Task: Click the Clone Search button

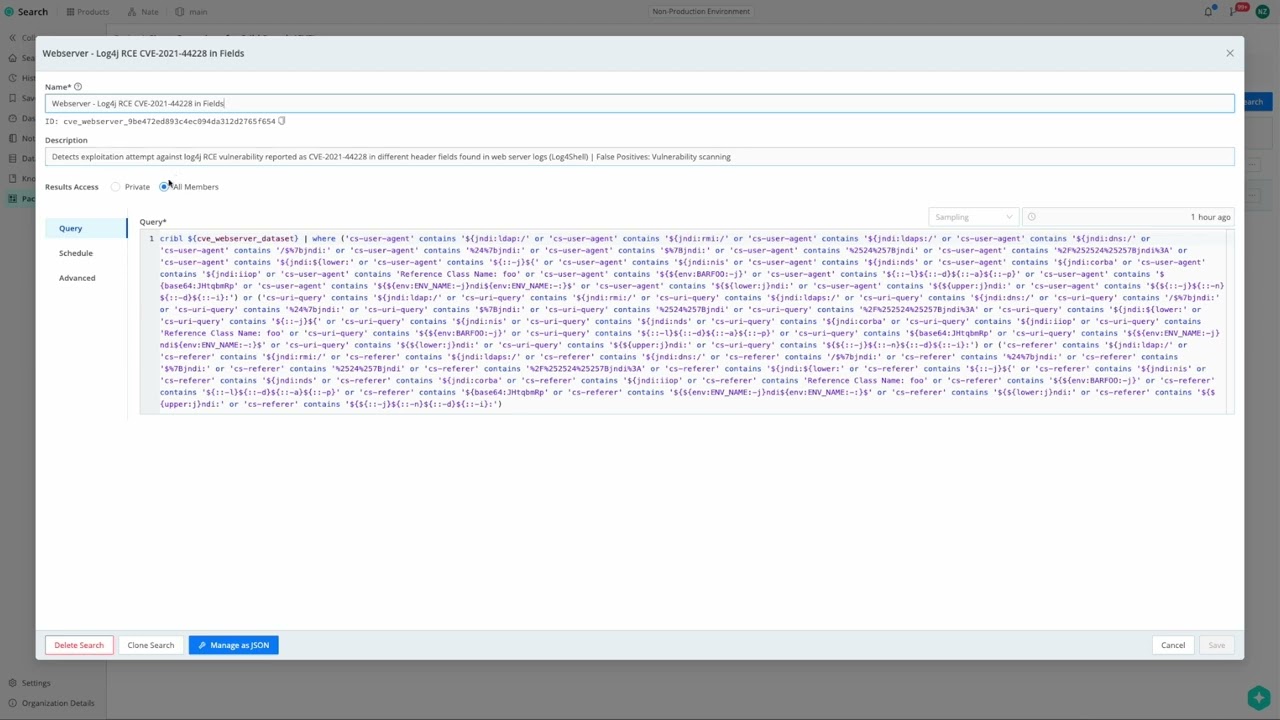Action: click(x=151, y=645)
